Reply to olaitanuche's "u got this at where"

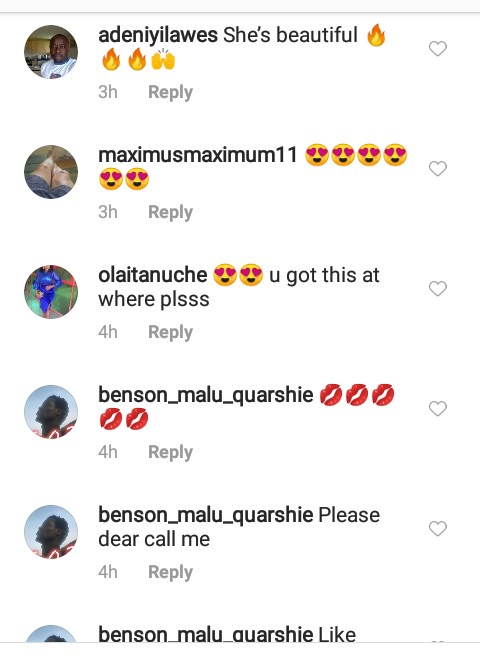(170, 332)
